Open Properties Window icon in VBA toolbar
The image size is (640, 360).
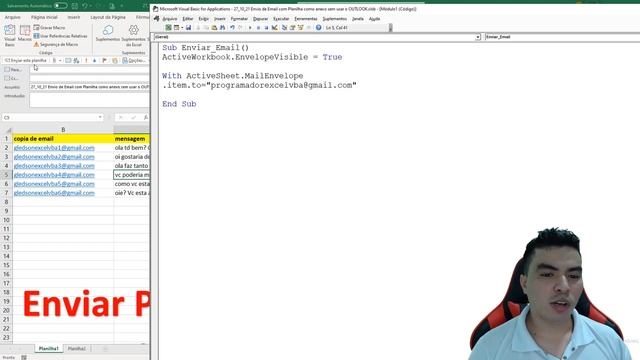[292, 28]
